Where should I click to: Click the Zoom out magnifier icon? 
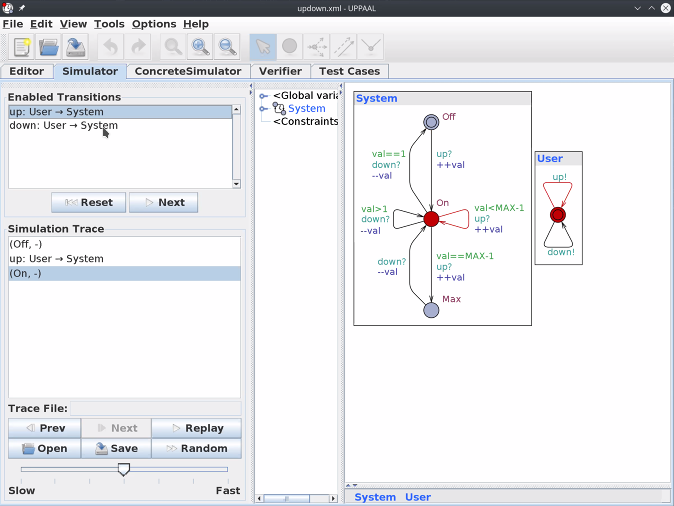(x=227, y=46)
